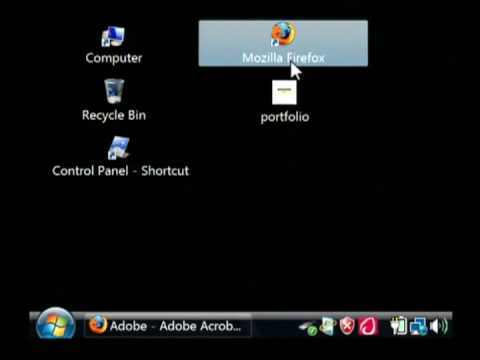Click the Windows Security shield alert icon
Screen dimensions: 480x360
tap(347, 325)
